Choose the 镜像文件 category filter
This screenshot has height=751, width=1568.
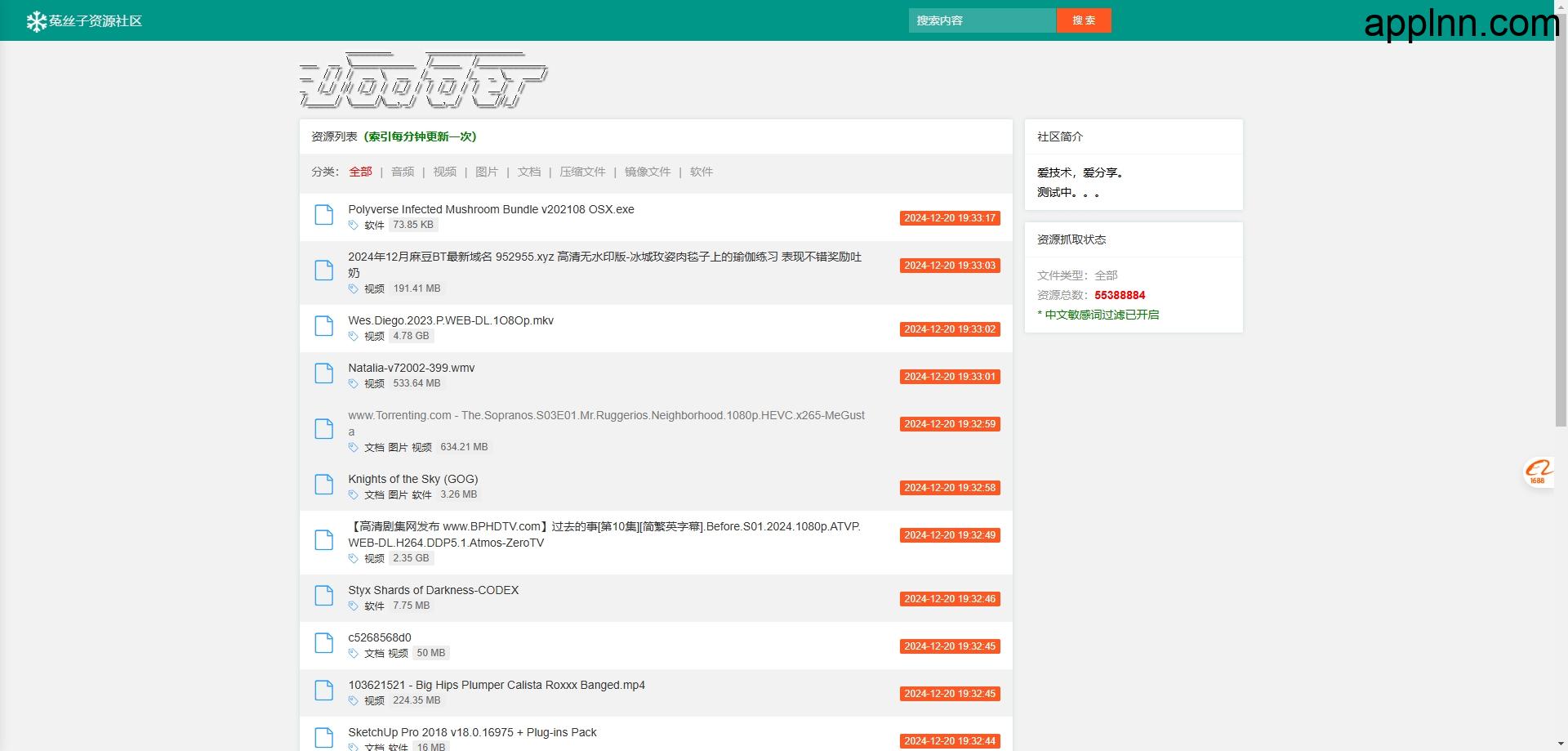click(x=648, y=172)
